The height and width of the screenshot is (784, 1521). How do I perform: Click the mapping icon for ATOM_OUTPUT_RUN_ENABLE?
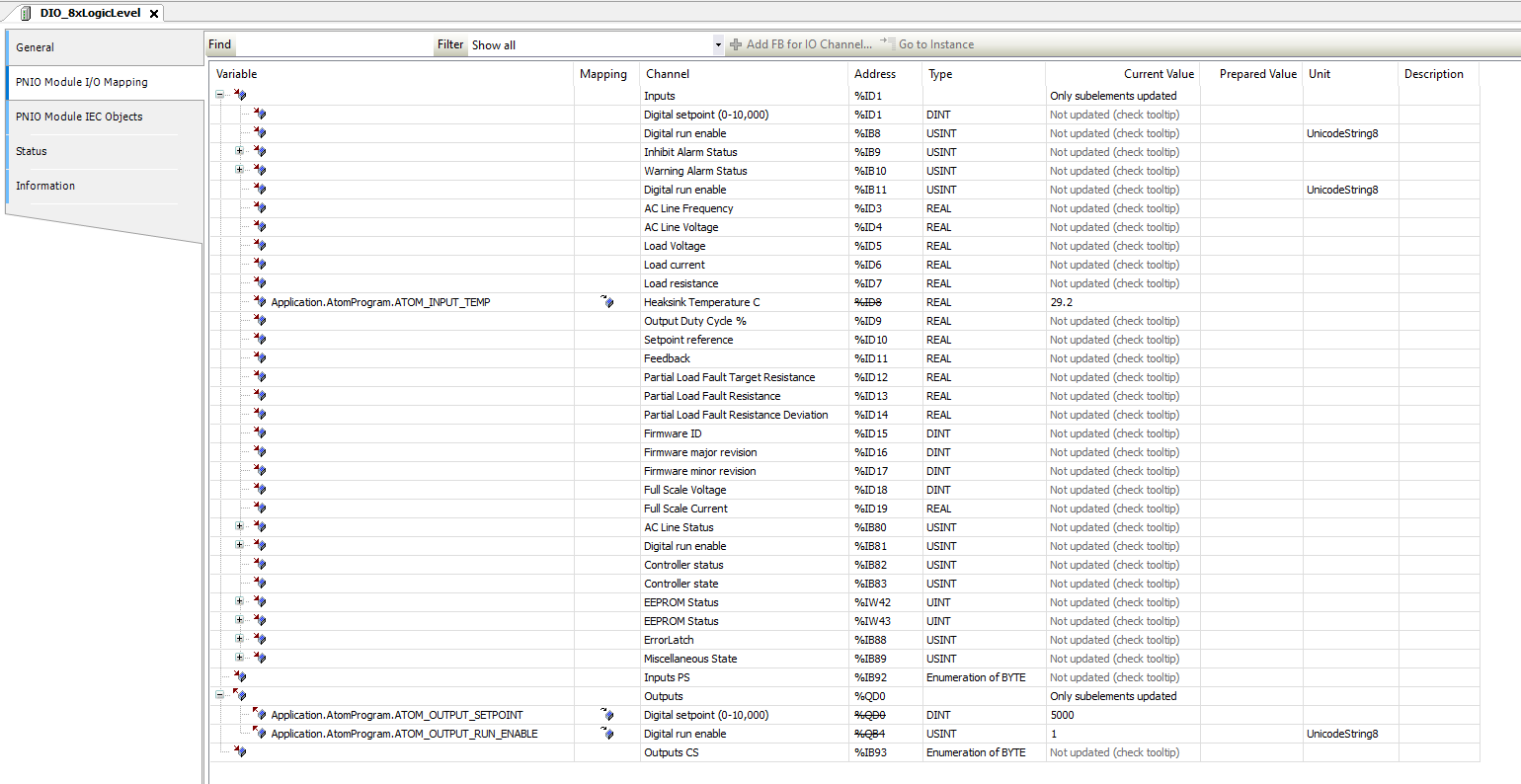point(607,734)
